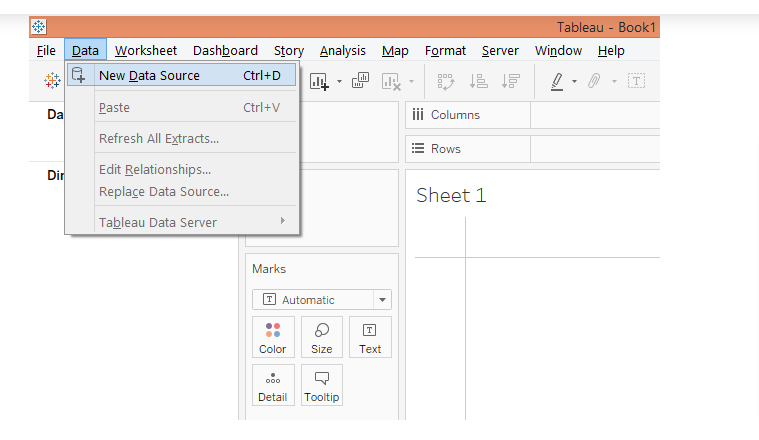Viewport: 759px width, 440px height.
Task: Open the Dashboard menu
Action: coord(225,50)
